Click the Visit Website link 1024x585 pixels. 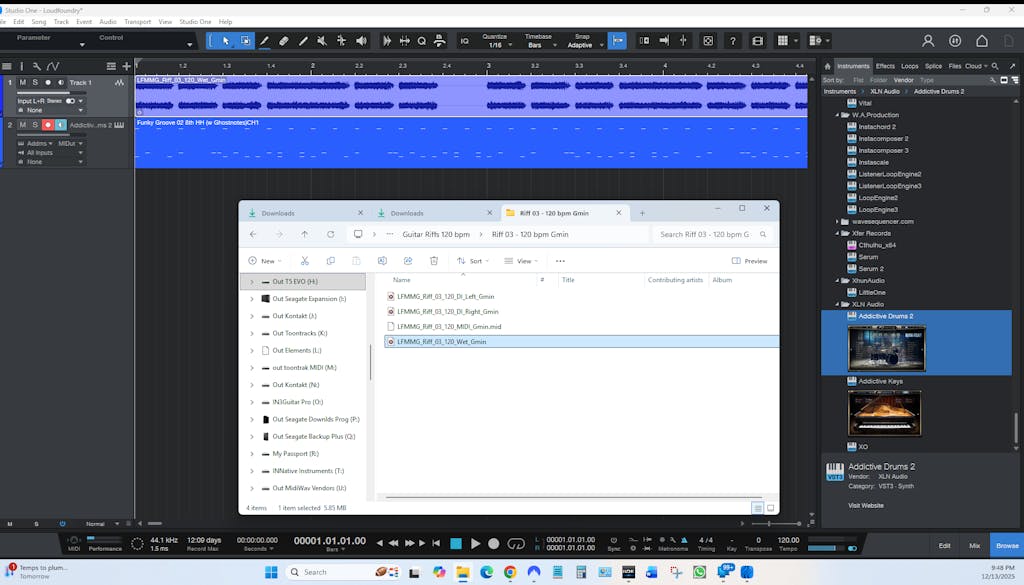click(866, 505)
